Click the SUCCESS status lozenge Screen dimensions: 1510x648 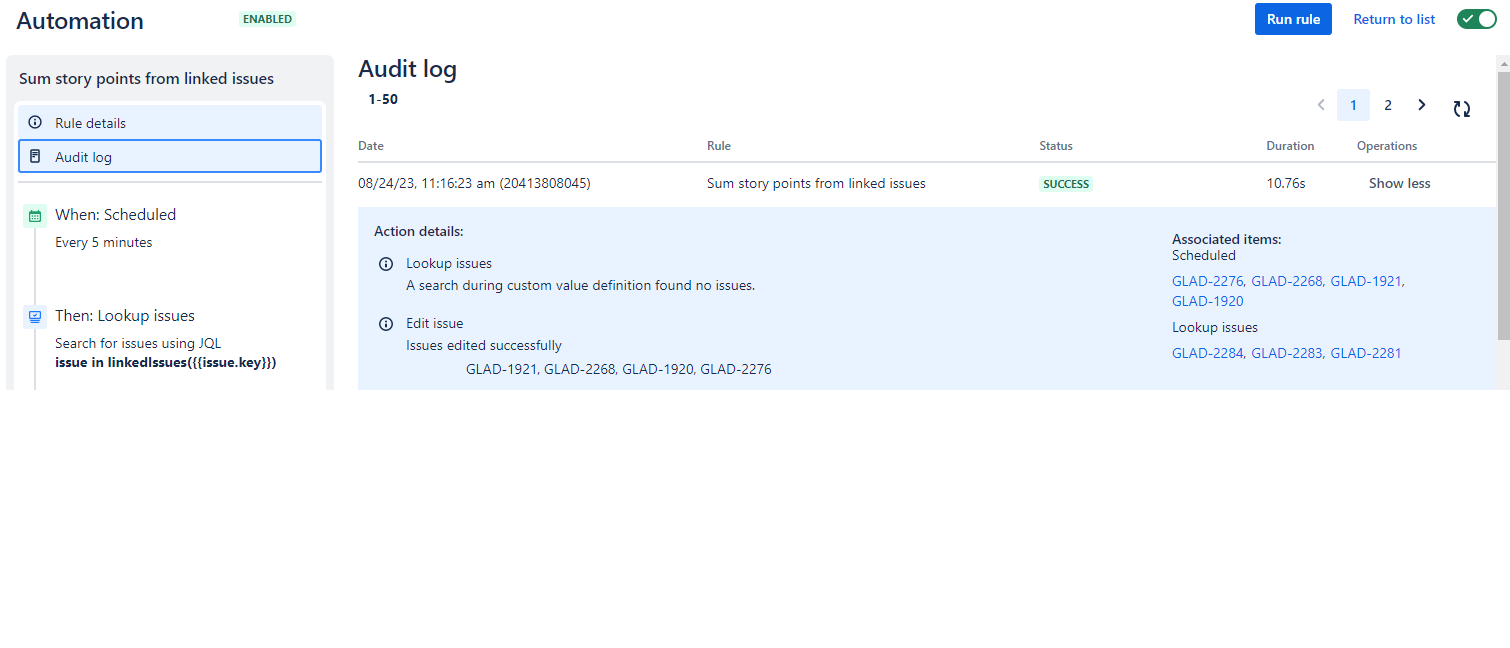point(1066,184)
